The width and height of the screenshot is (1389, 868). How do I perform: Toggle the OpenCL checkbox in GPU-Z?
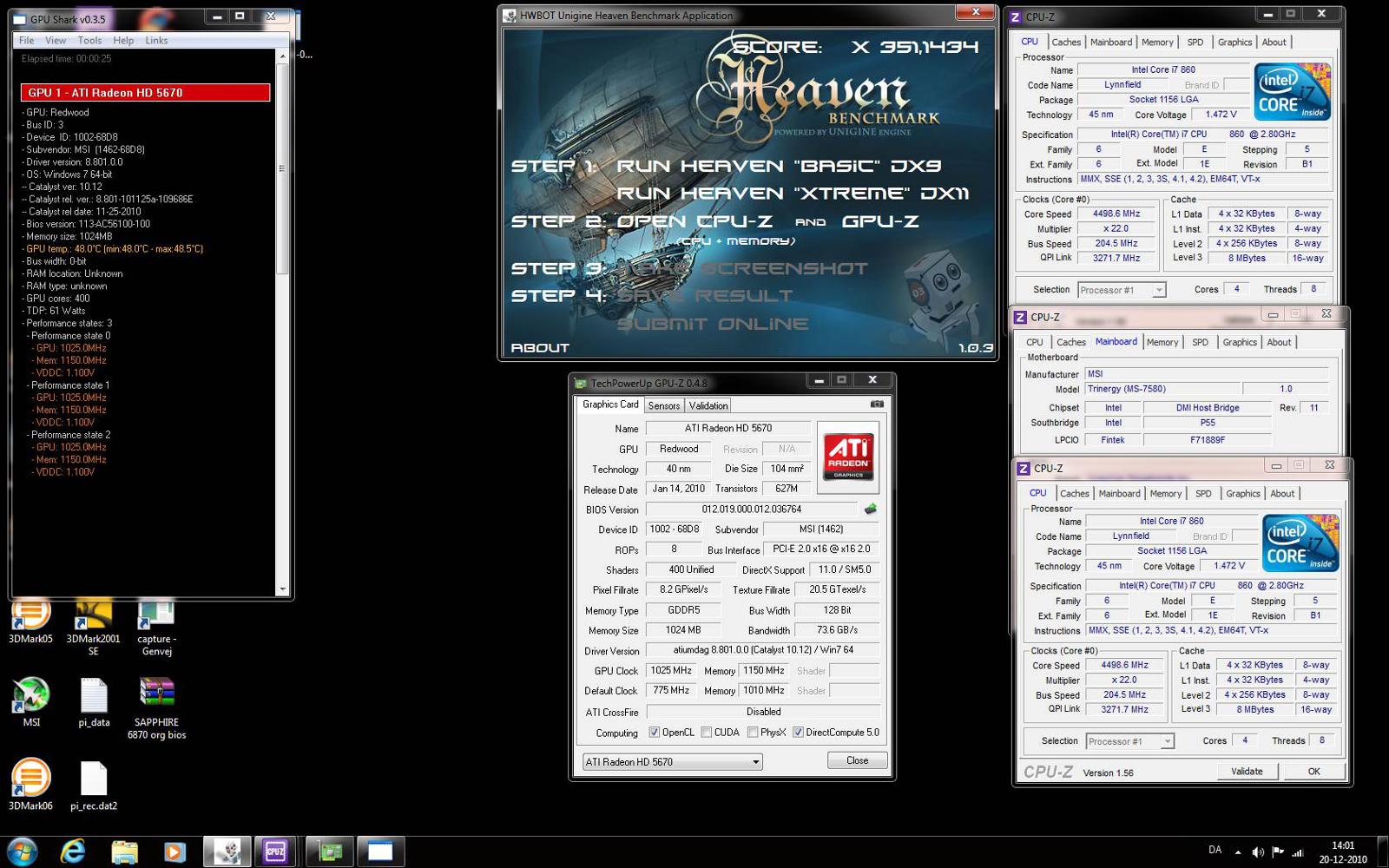pyautogui.click(x=654, y=733)
